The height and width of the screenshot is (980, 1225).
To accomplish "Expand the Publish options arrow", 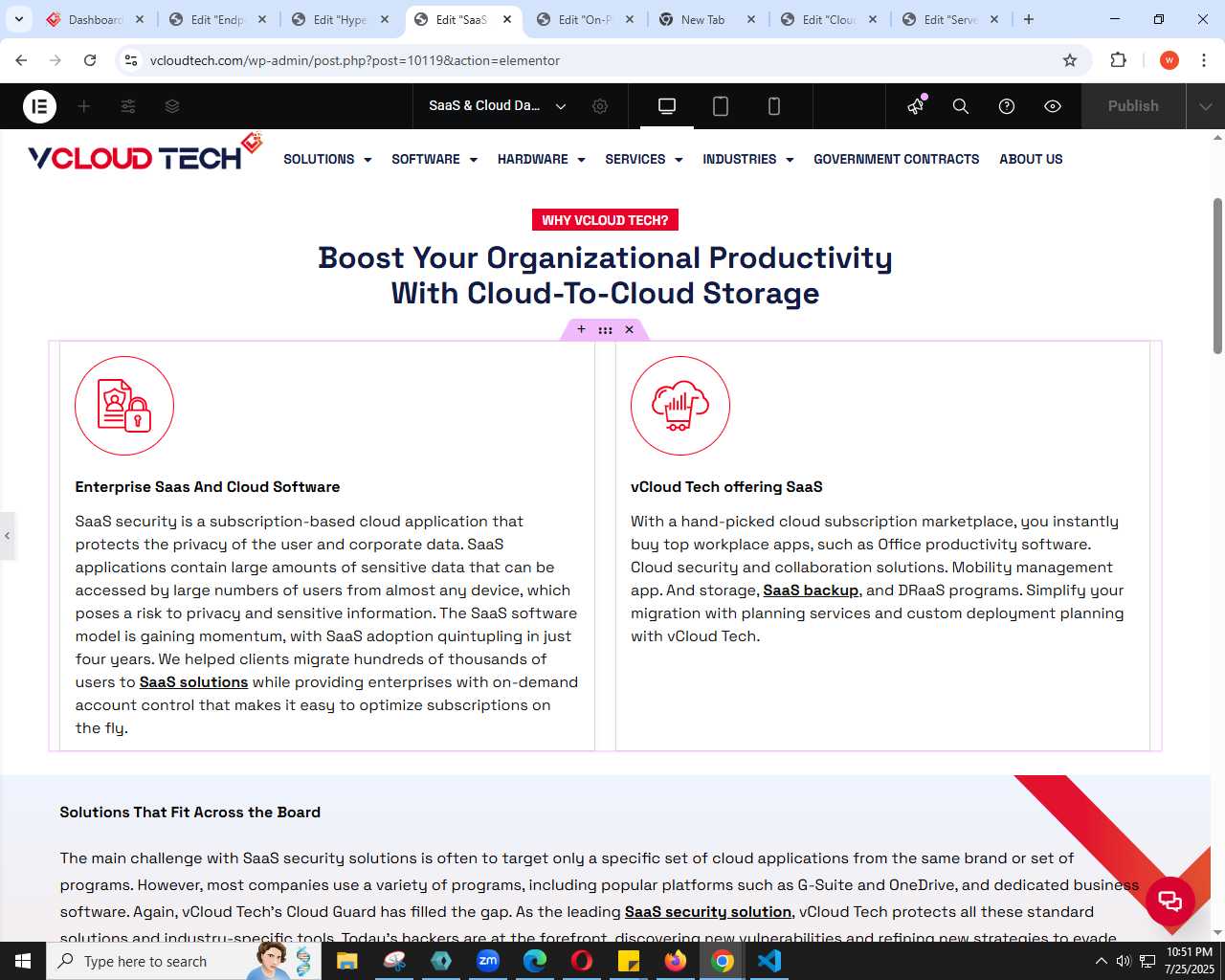I will click(1206, 106).
